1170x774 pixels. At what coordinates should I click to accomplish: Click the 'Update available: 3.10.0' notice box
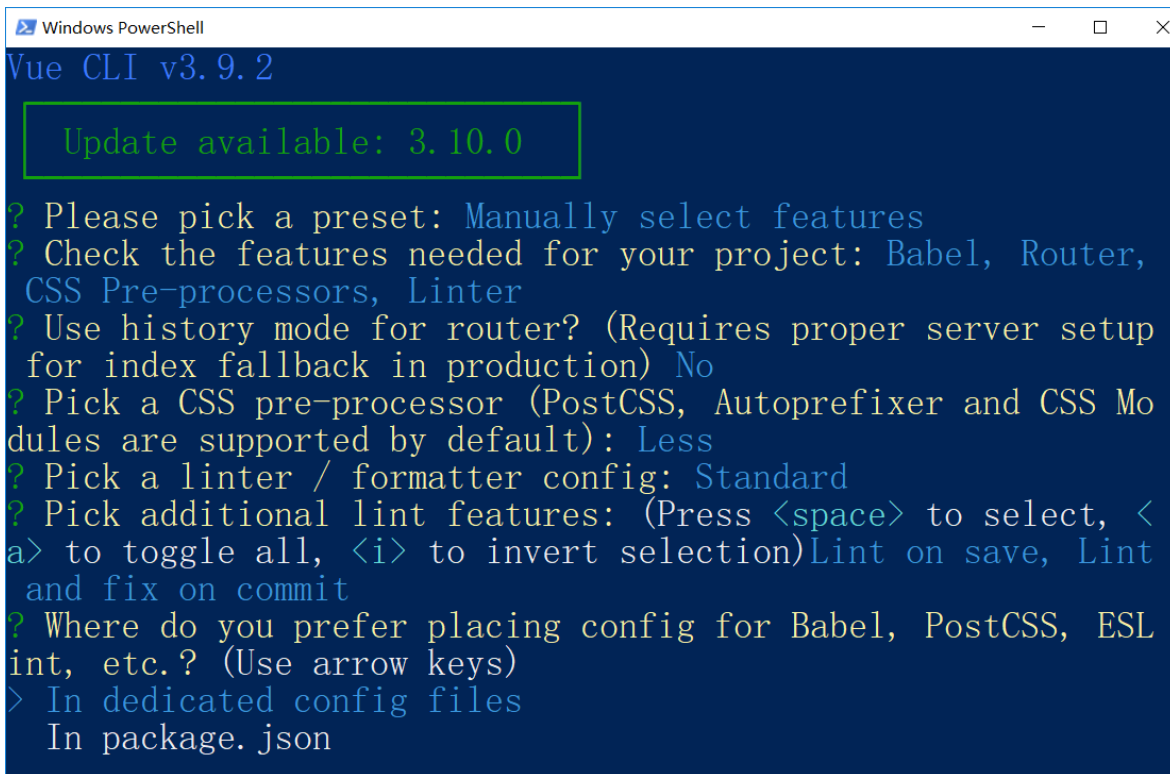pos(302,140)
